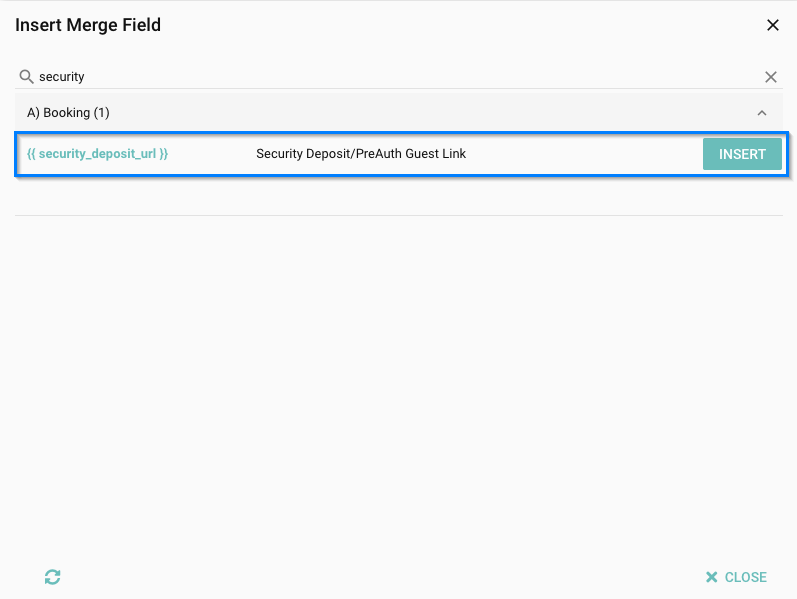Select the {{ security_deposit_url }} merge tag
797x599 pixels.
point(97,154)
